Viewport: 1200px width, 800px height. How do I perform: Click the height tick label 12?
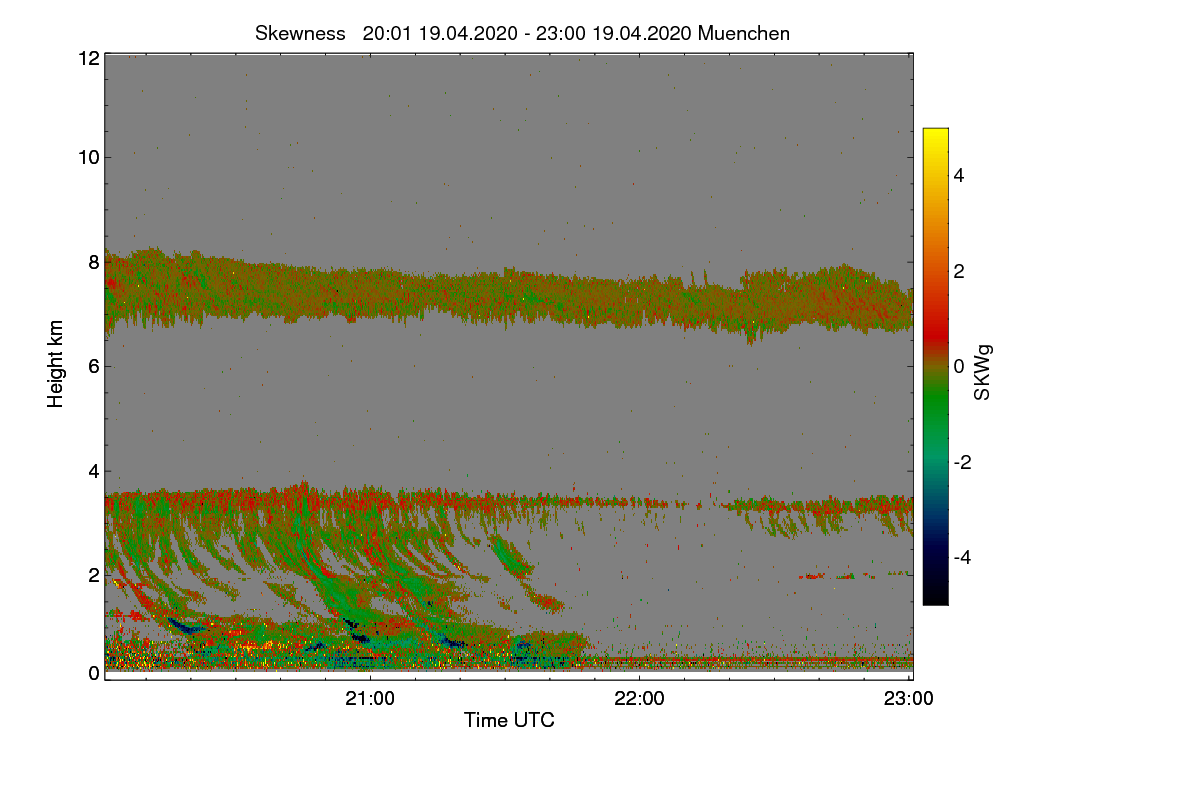[88, 58]
